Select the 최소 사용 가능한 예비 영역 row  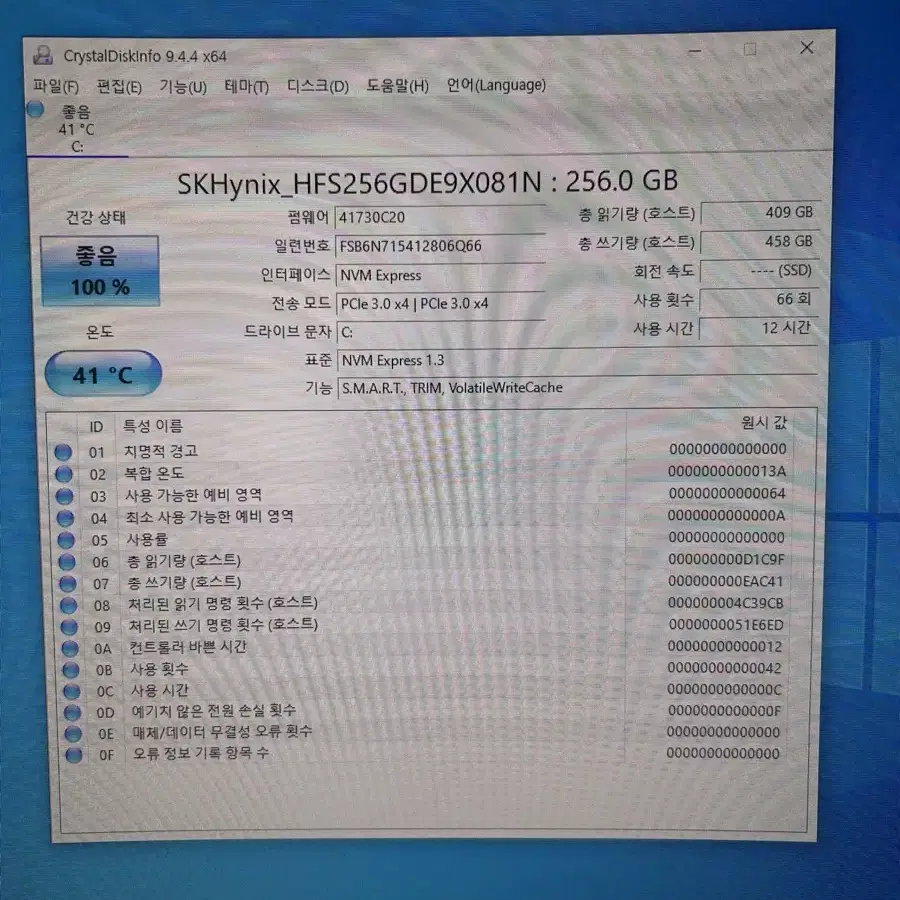click(424, 517)
